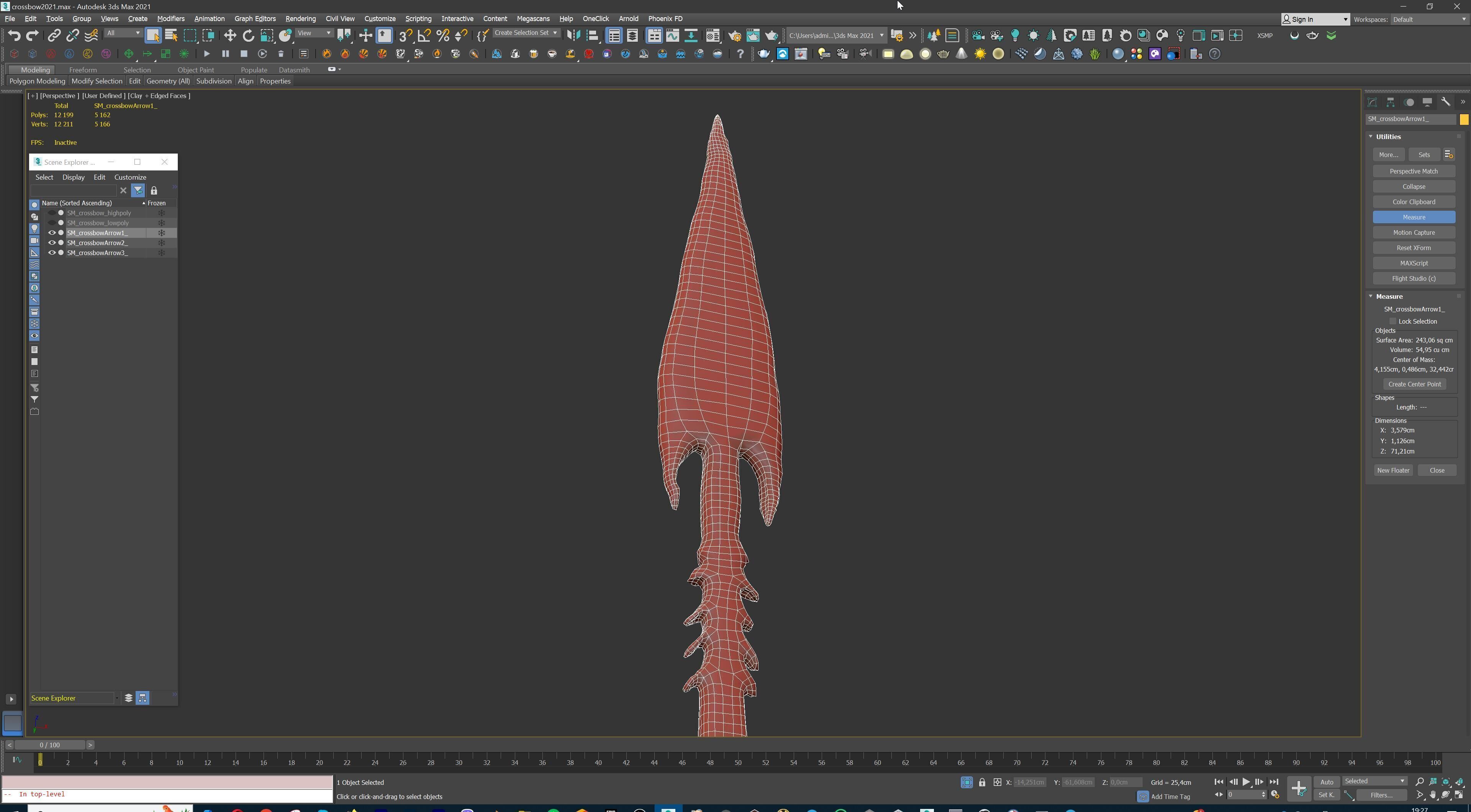Enable the Lock Selection checkbox
Image resolution: width=1471 pixels, height=812 pixels.
[x=1392, y=321]
